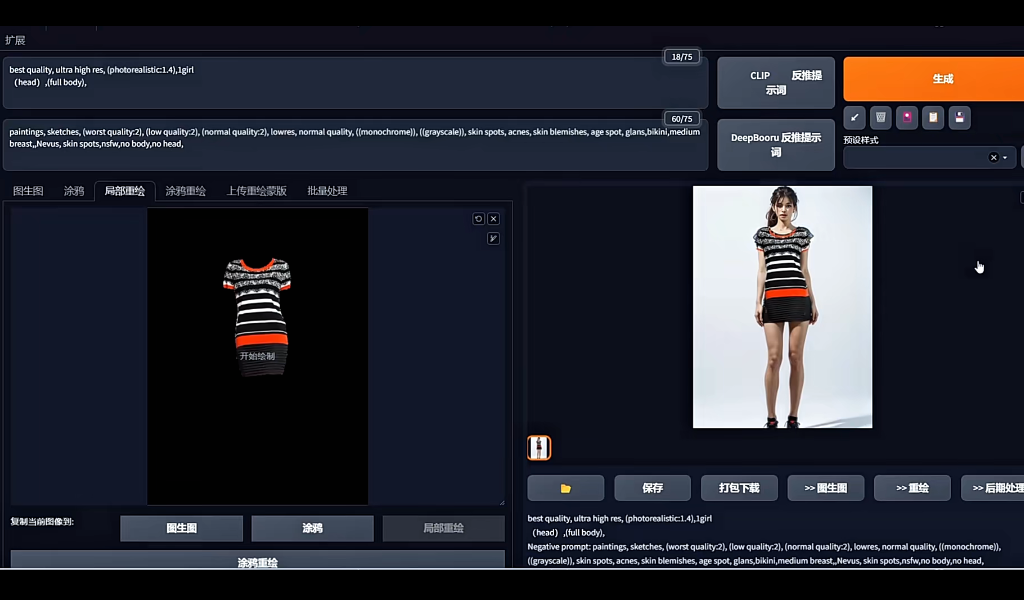Remove the image with canvas X icon

494,219
